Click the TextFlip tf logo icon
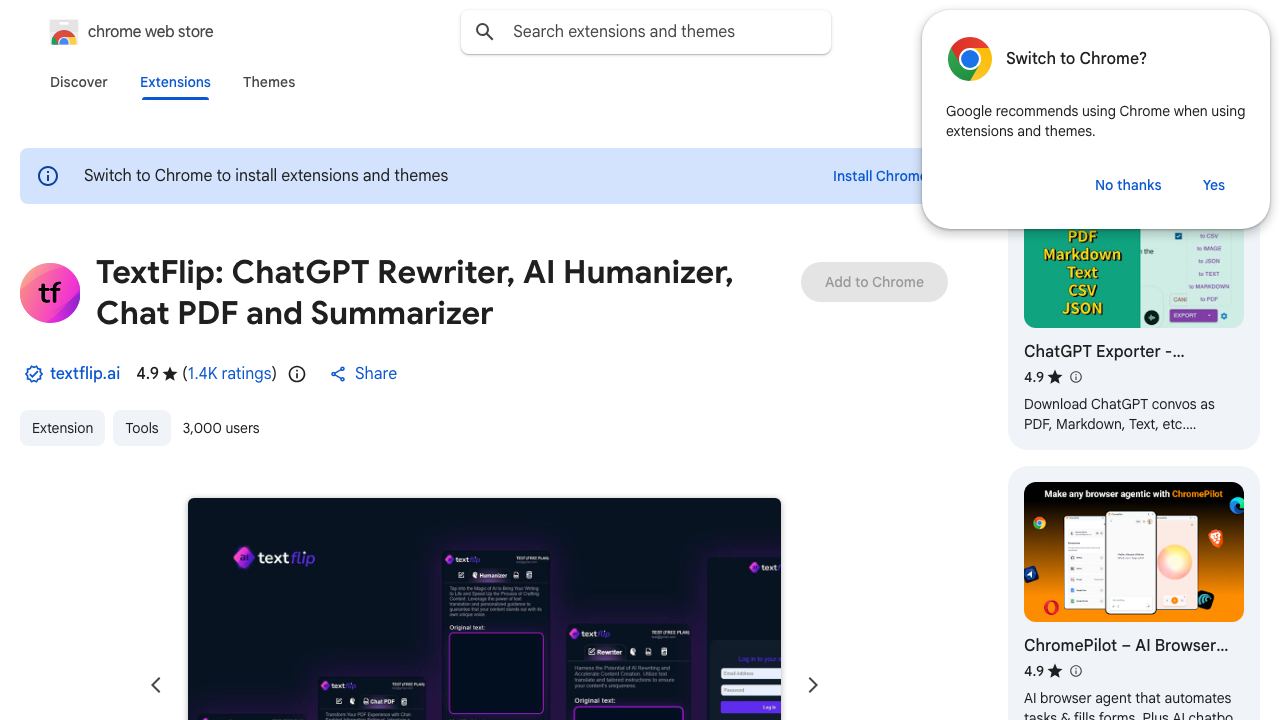 click(50, 293)
